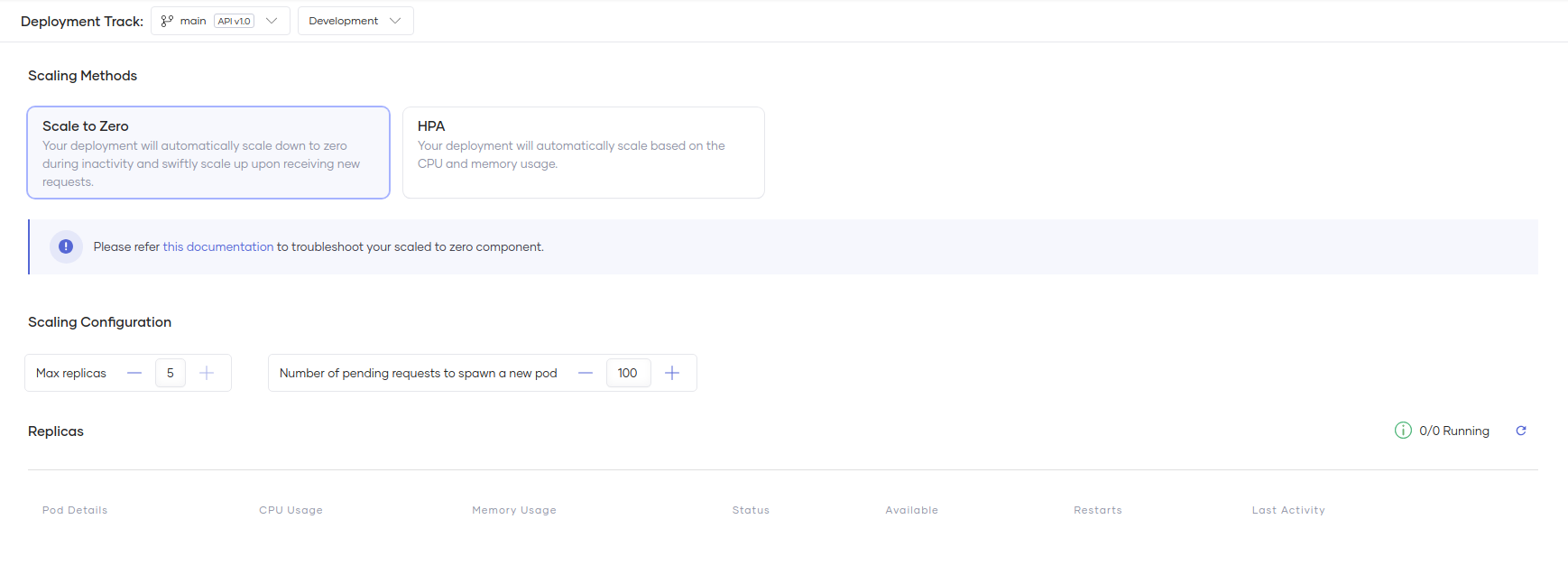
Task: Click the pending requests value field showing 100
Action: [628, 373]
